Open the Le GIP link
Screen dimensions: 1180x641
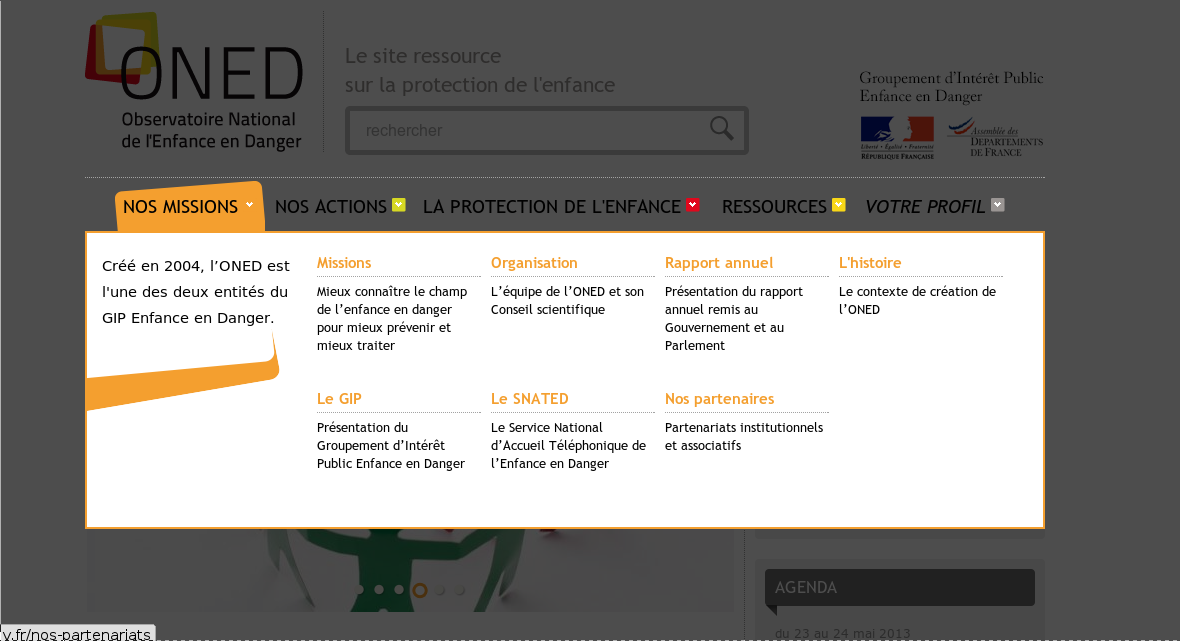(x=339, y=399)
